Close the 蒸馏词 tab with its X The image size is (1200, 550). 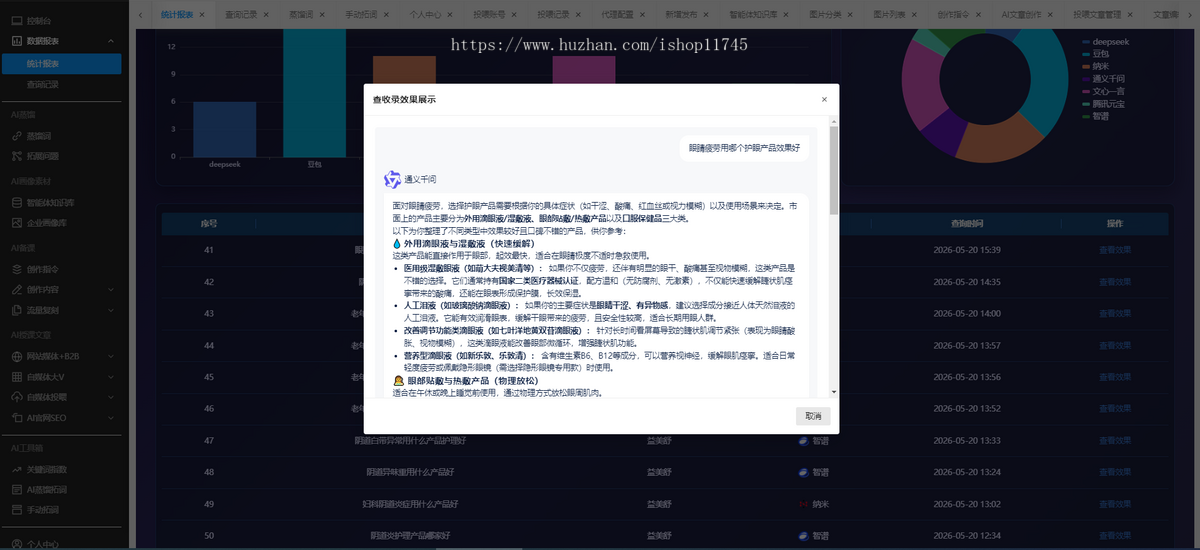pos(323,15)
